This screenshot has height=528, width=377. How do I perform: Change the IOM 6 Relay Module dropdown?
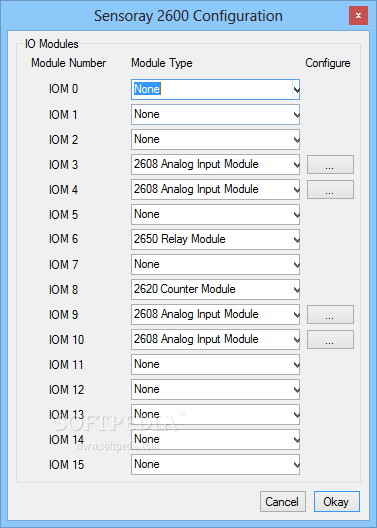pos(215,239)
